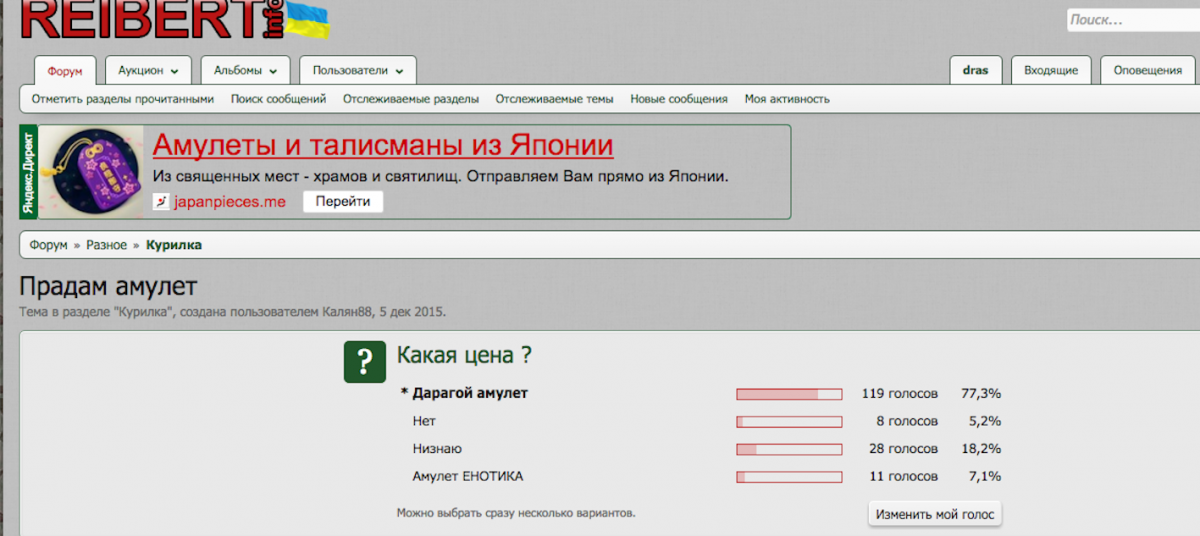Click the Поиск search field
Viewport: 1200px width, 536px height.
pos(1130,20)
